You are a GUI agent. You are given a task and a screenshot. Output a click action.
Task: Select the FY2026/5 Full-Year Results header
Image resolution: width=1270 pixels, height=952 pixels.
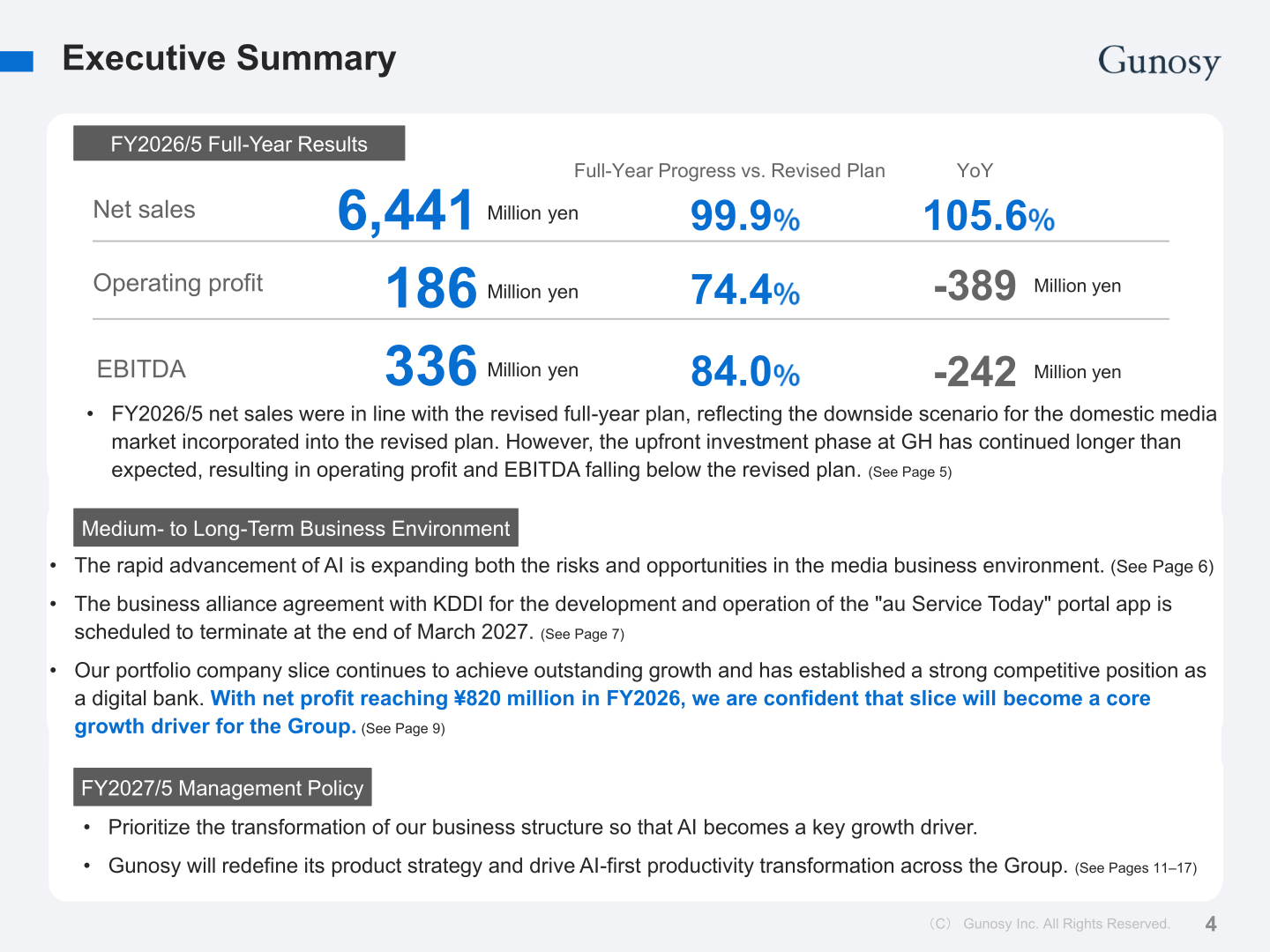pos(239,144)
